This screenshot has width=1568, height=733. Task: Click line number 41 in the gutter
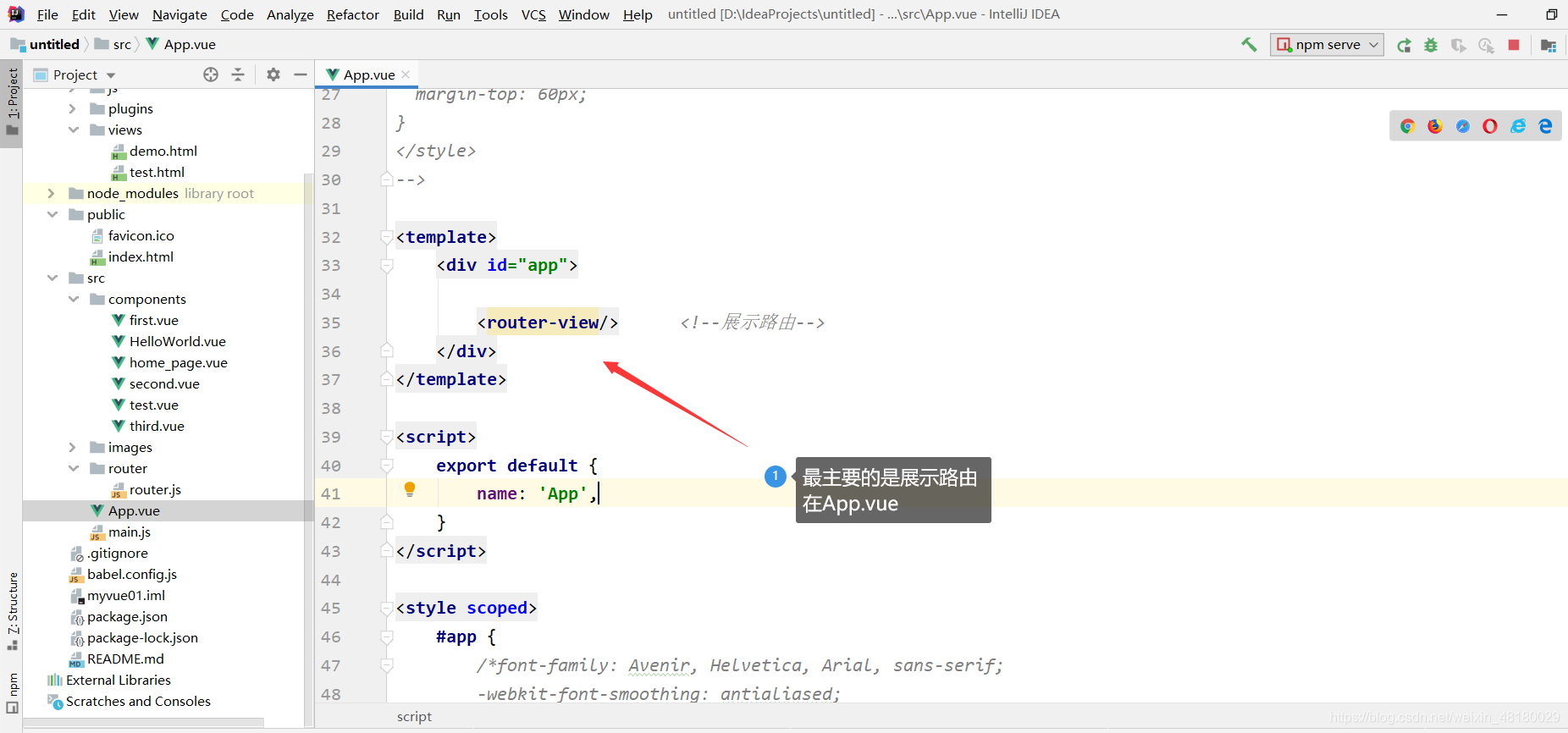(331, 493)
